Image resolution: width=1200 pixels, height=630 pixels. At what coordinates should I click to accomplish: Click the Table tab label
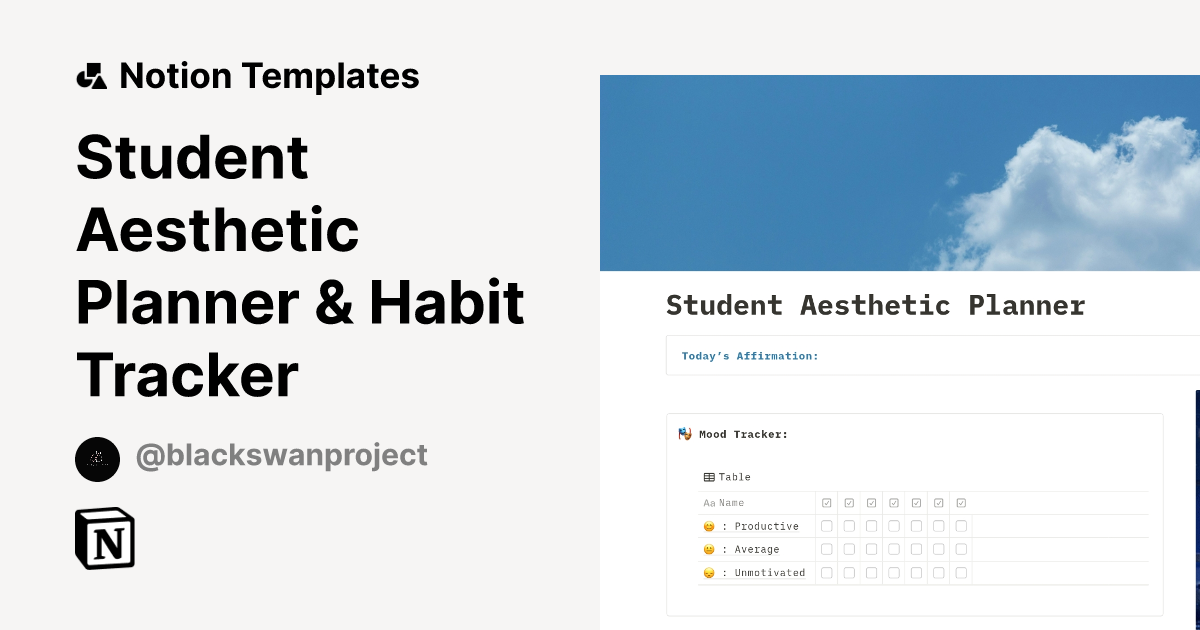pos(734,477)
